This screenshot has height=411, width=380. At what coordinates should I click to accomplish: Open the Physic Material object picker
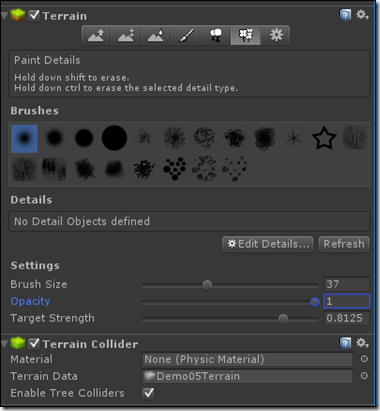pos(364,359)
